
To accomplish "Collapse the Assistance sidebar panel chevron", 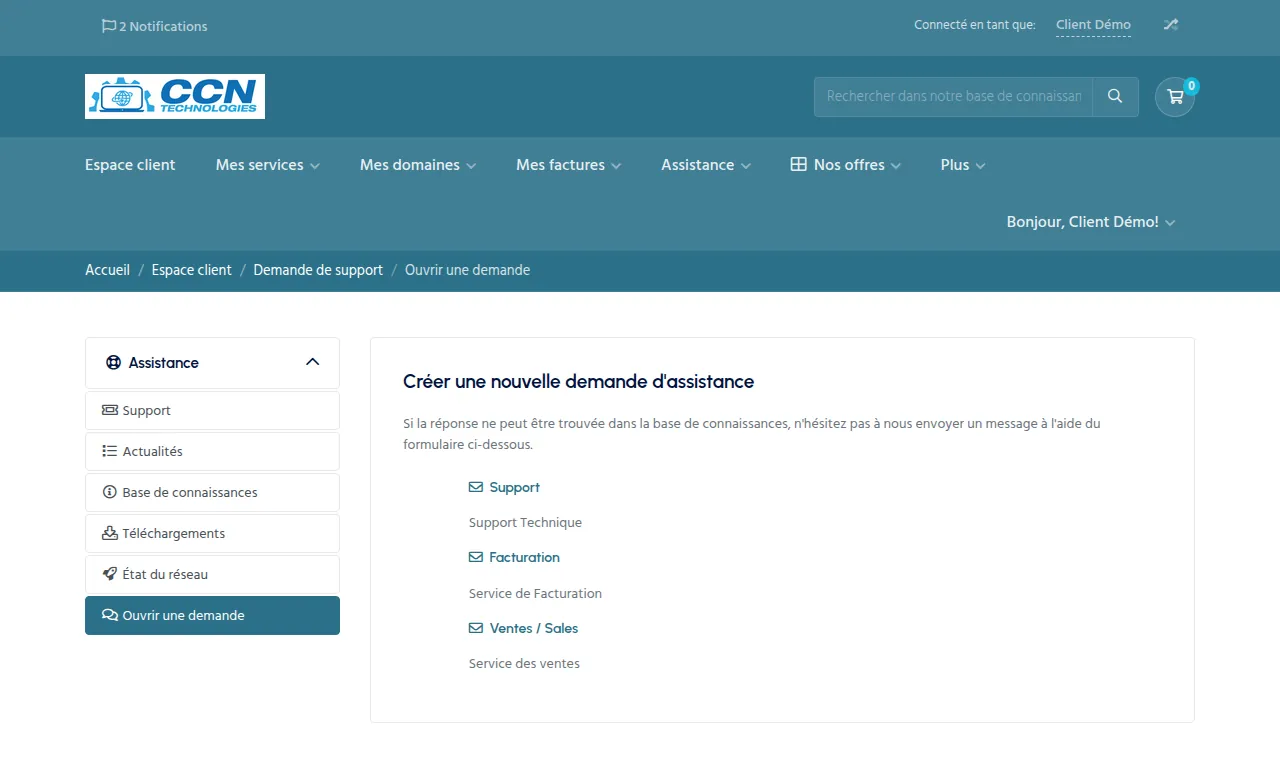I will pos(312,362).
